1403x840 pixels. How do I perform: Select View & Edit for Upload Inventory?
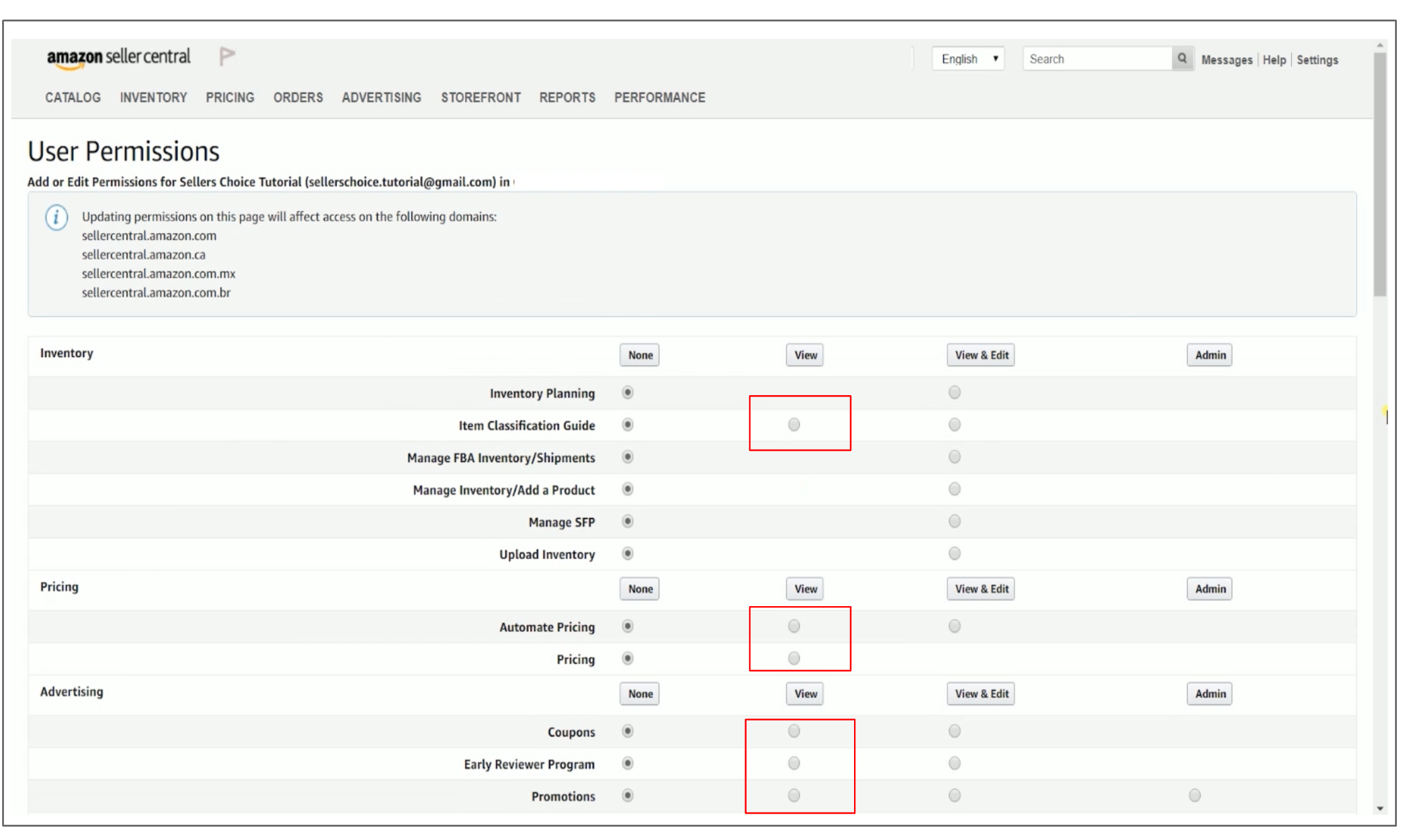[x=954, y=554]
